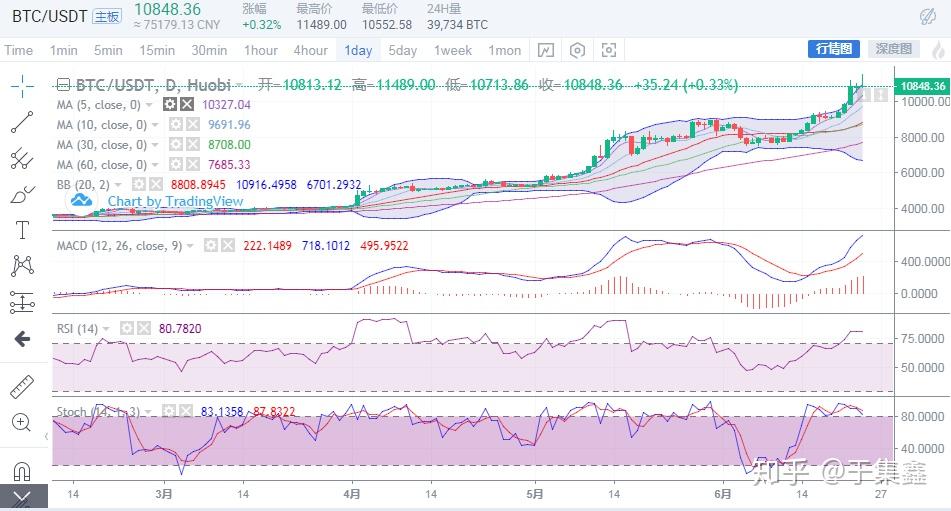This screenshot has width=951, height=511.
Task: Open settings gear for MACD indicator
Action: (x=210, y=245)
